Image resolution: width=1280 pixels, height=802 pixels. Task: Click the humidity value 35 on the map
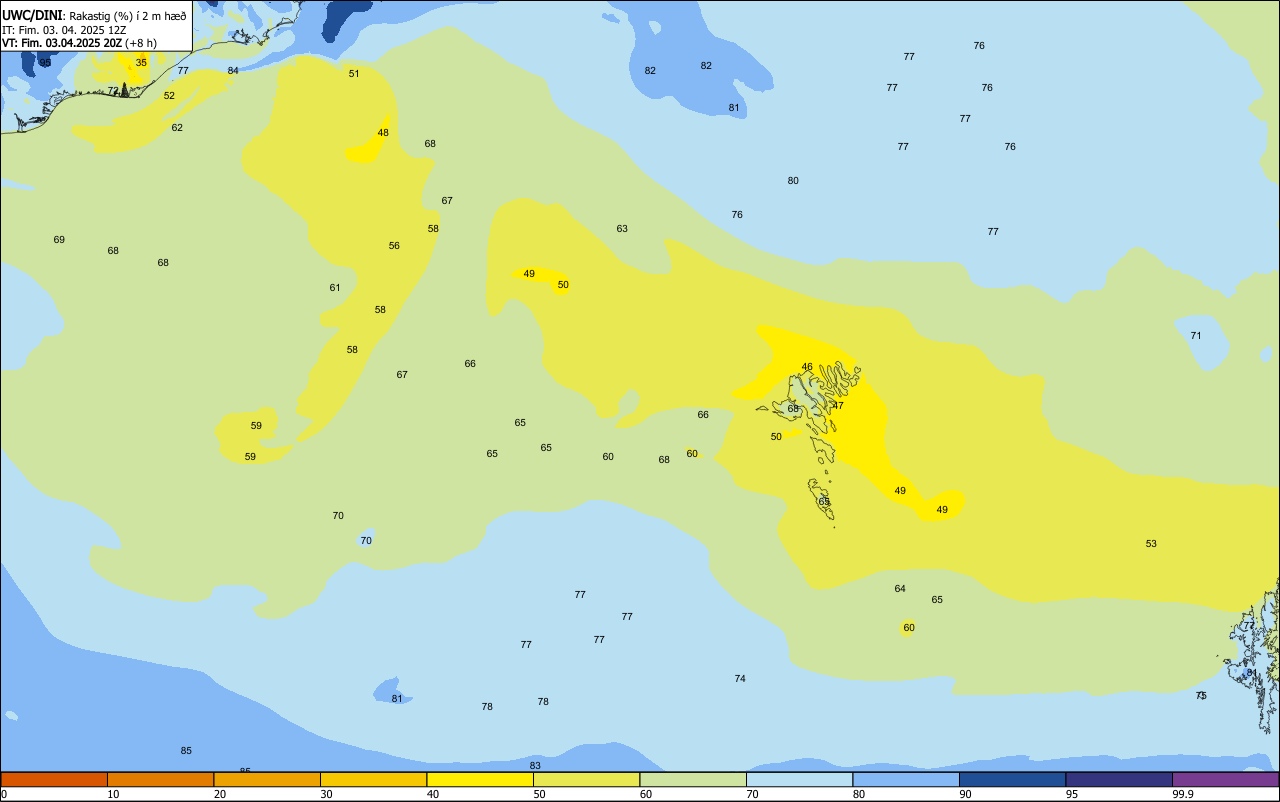141,62
